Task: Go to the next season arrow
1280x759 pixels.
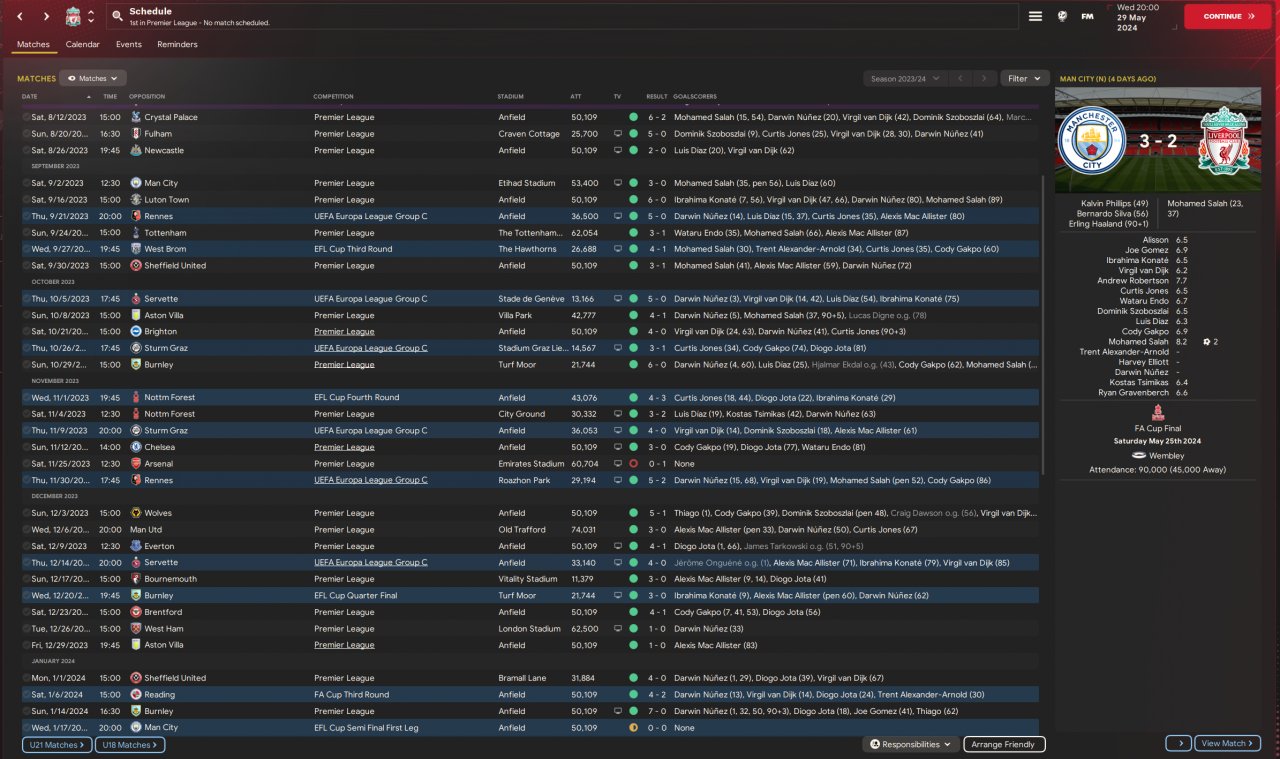Action: click(x=985, y=78)
